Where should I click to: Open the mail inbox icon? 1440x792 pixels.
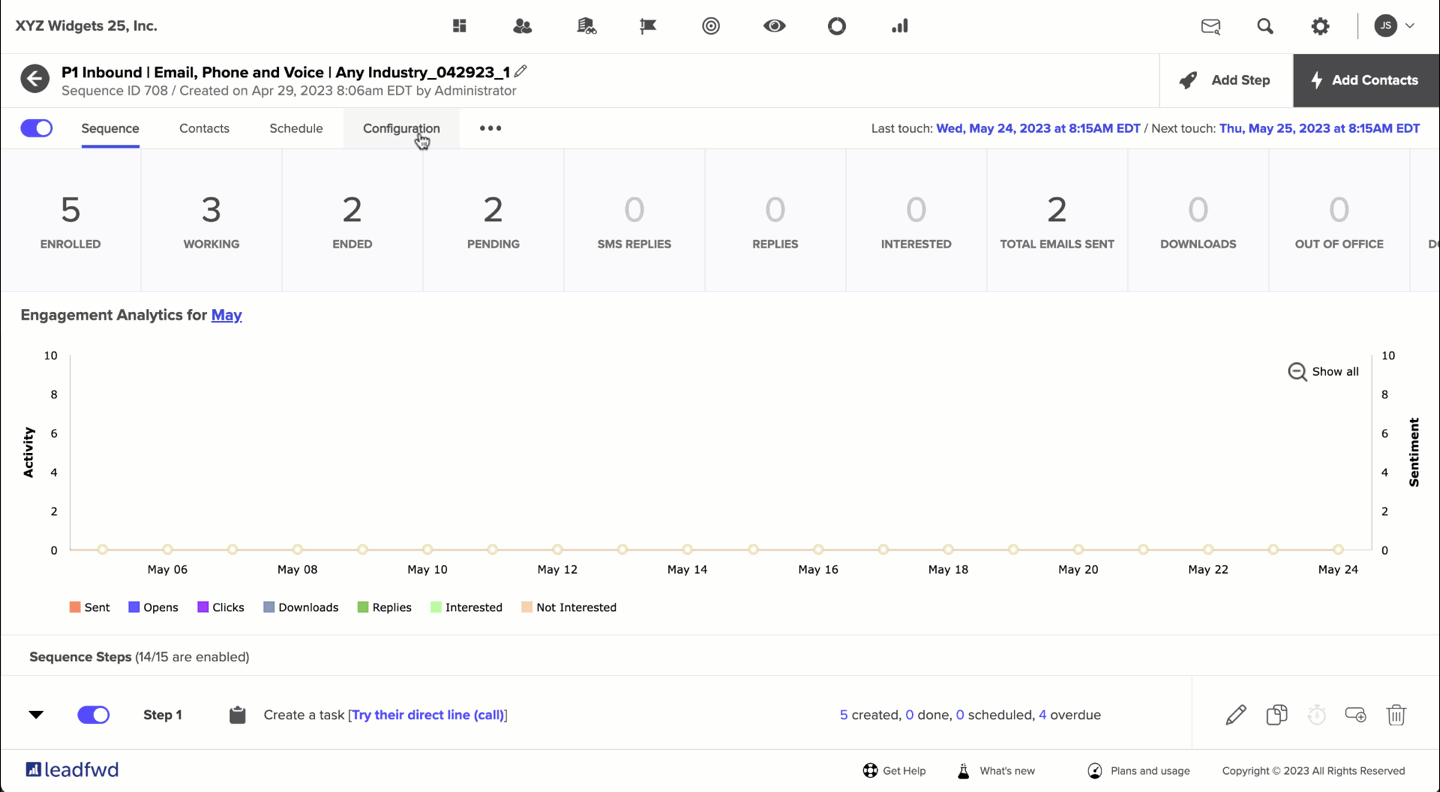pos(1210,27)
